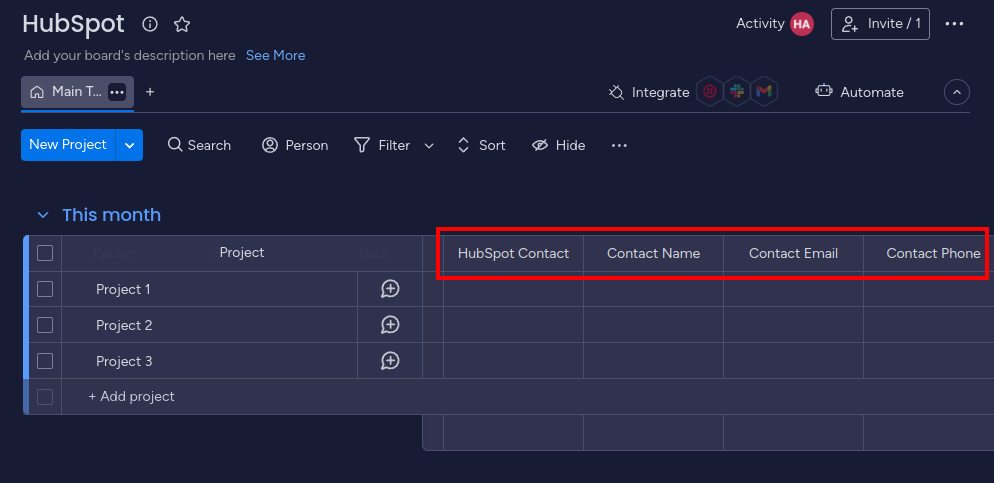Open the board info icon

point(150,24)
